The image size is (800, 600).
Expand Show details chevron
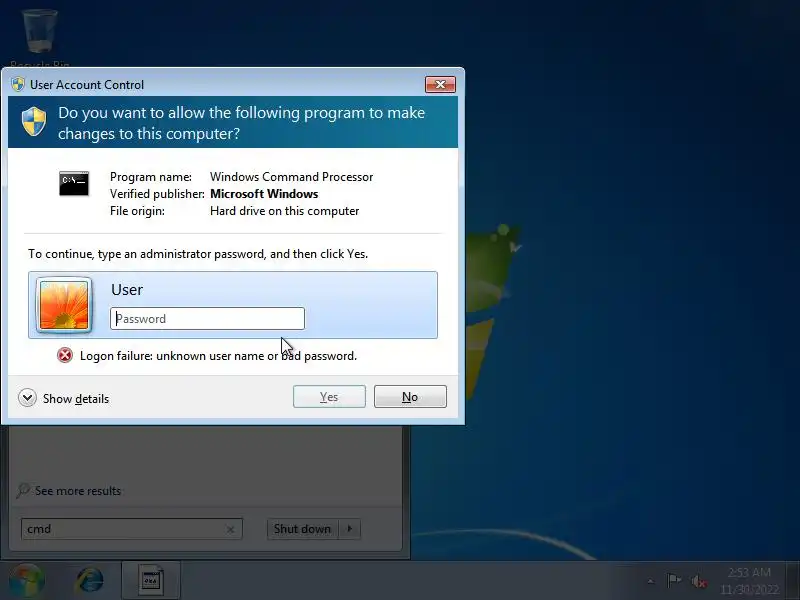click(27, 397)
